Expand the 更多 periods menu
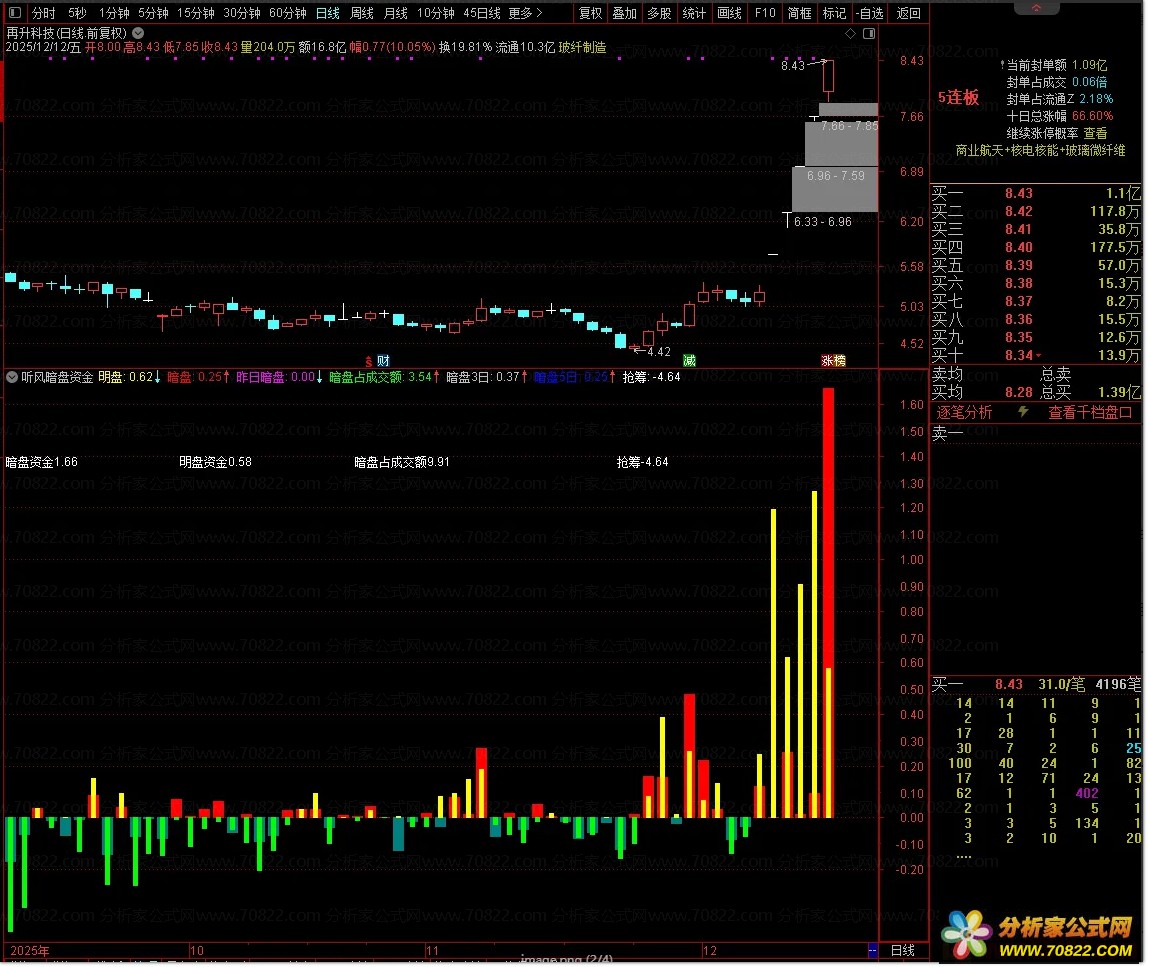This screenshot has width=1149, height=967. [x=525, y=12]
